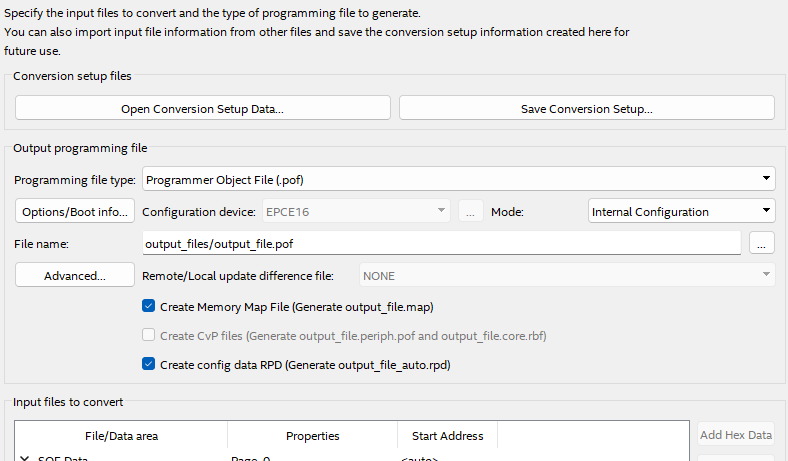Collapse the SOF Data tree row
Screen dimensions: 788x461
pos(25,458)
